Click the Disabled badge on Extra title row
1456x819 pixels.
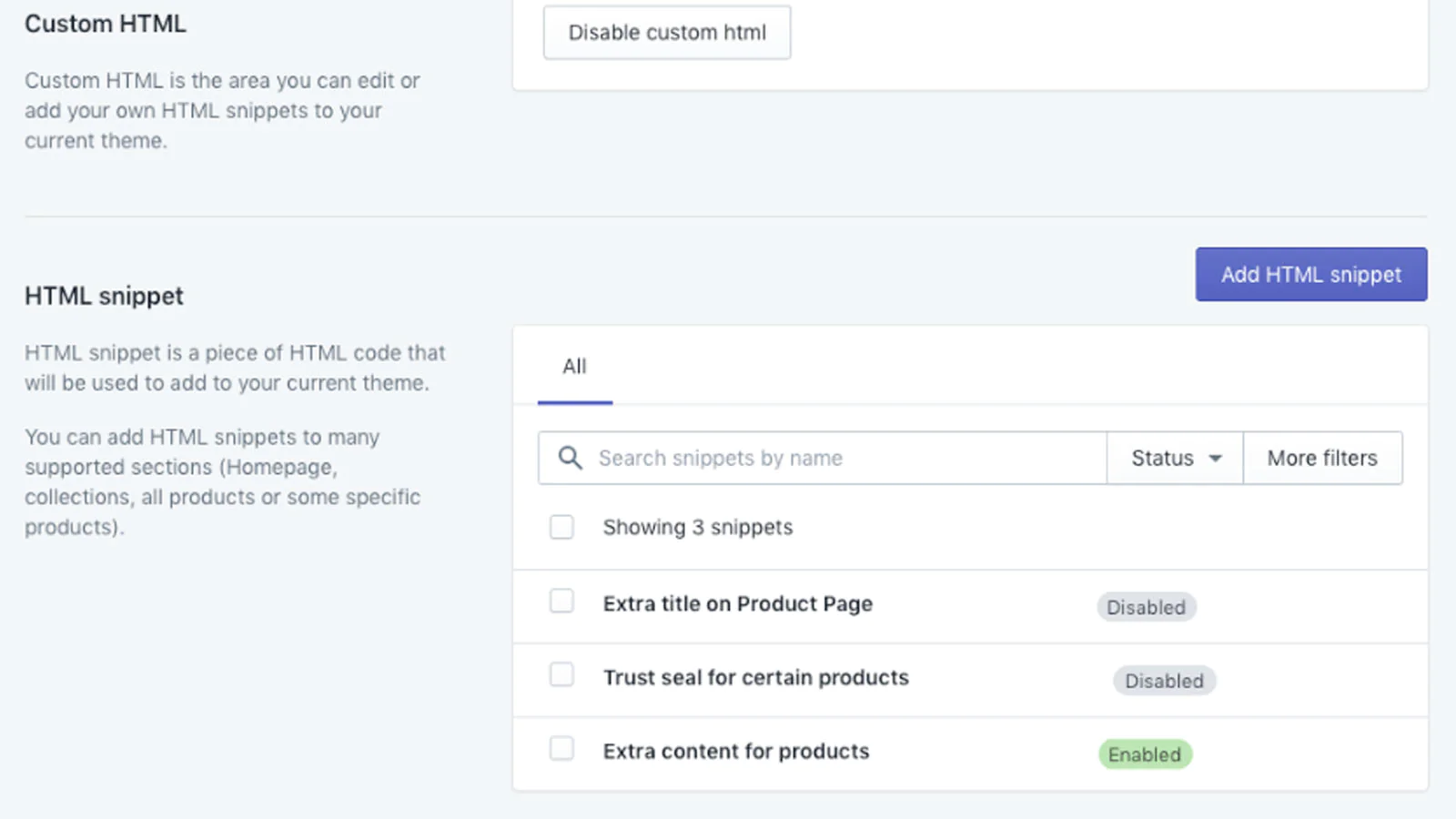[x=1146, y=607]
